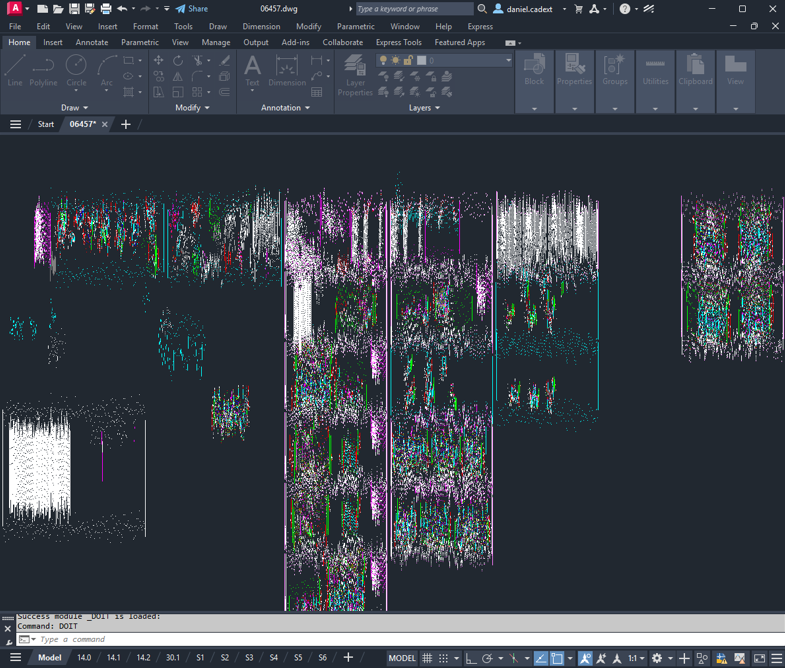Expand the Layers panel
The image size is (785, 668).
click(x=425, y=108)
